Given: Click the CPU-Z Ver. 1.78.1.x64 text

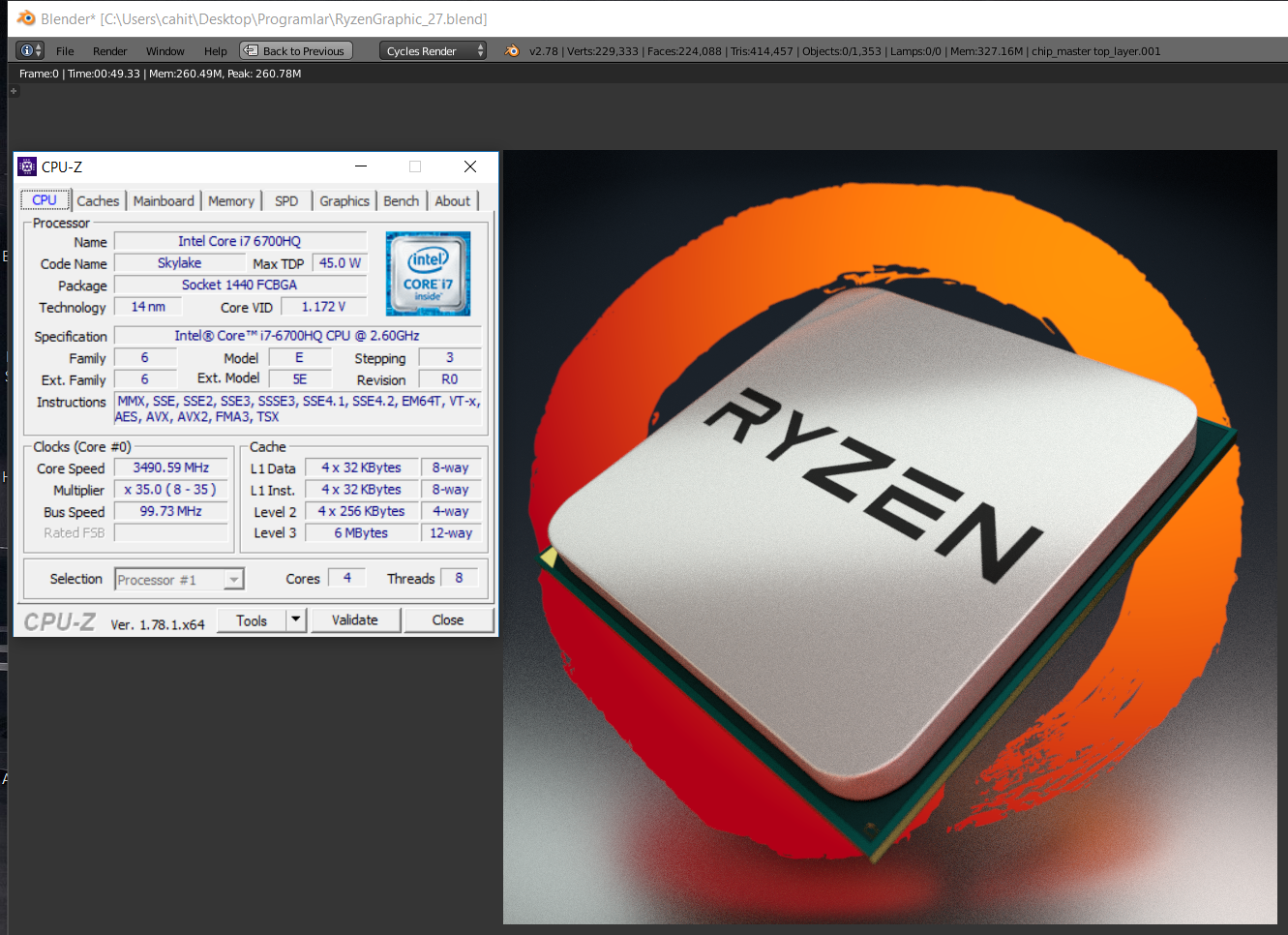Looking at the screenshot, I should 158,624.
